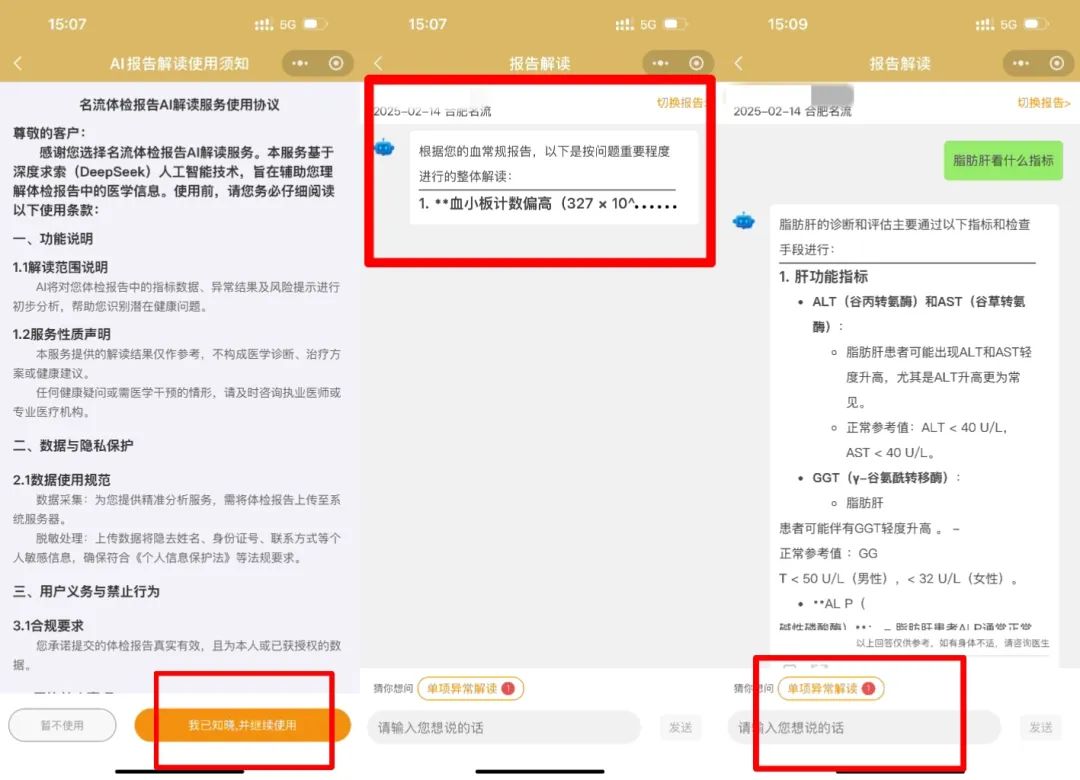Select 单项异常解读 chip on middle screen
This screenshot has height=780, width=1080.
(x=470, y=688)
